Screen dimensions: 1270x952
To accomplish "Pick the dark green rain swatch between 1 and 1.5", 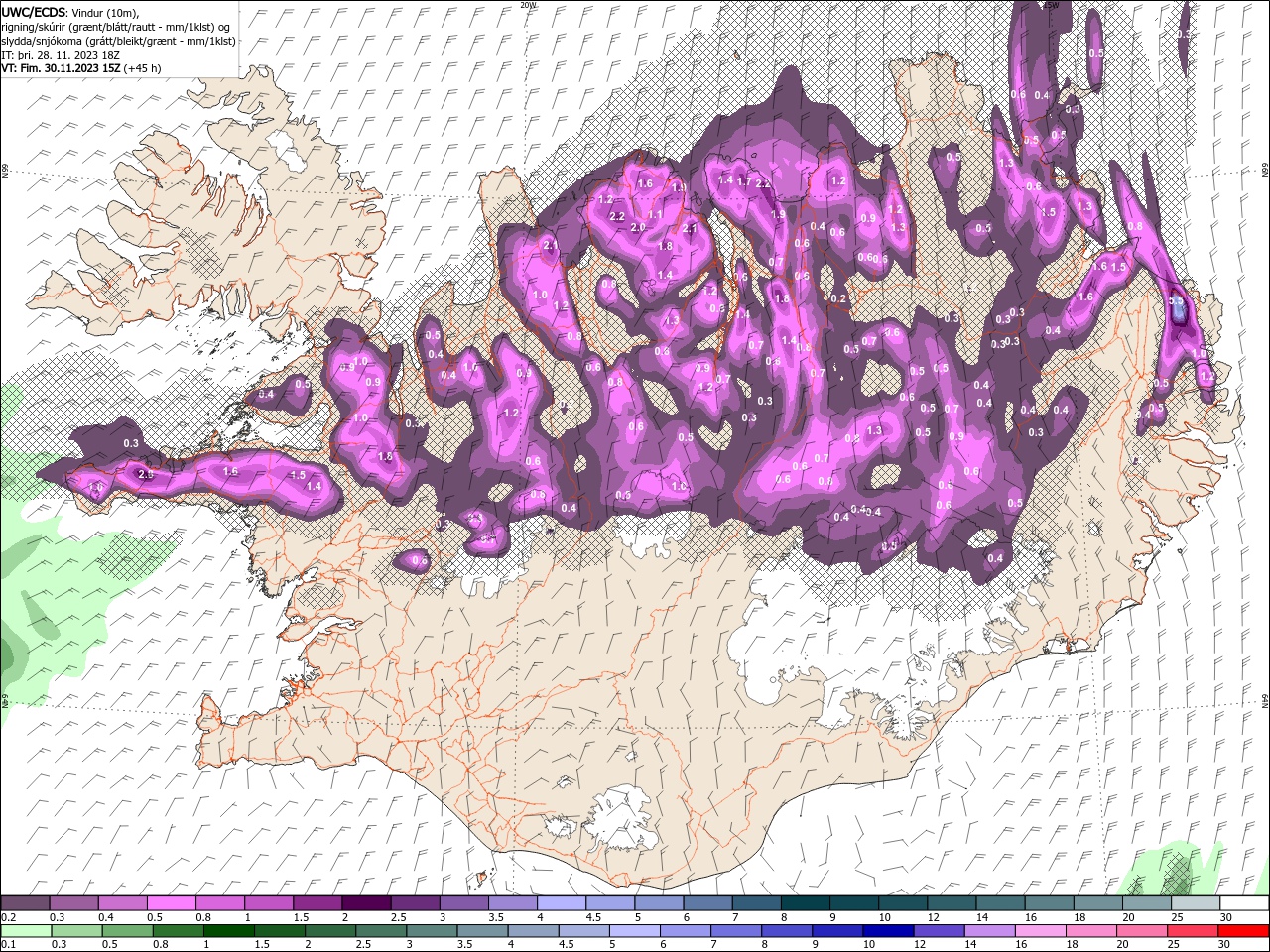I will [229, 931].
